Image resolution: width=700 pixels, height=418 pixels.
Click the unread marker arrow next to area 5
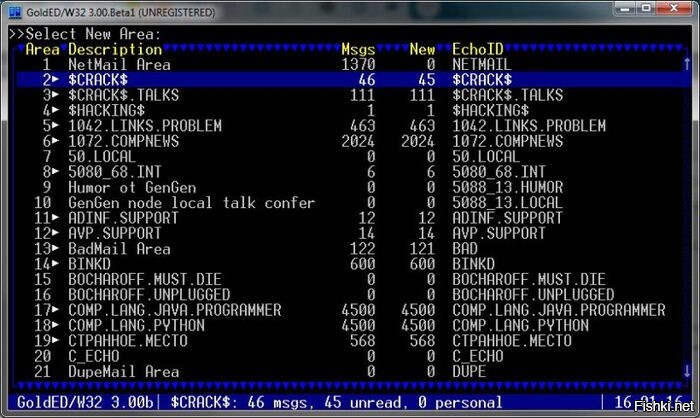click(56, 125)
